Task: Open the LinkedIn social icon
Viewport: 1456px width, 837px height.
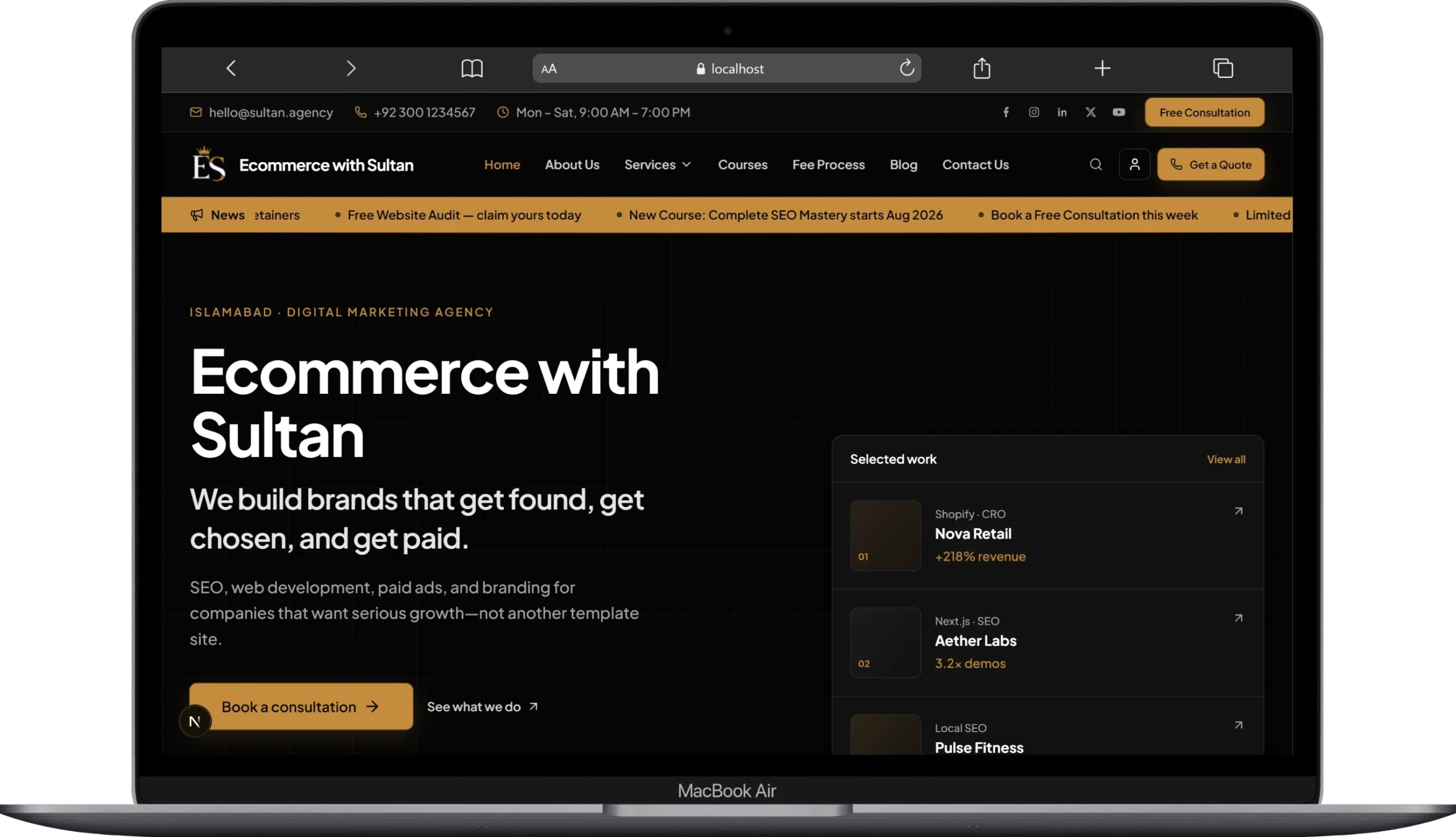Action: click(1062, 112)
